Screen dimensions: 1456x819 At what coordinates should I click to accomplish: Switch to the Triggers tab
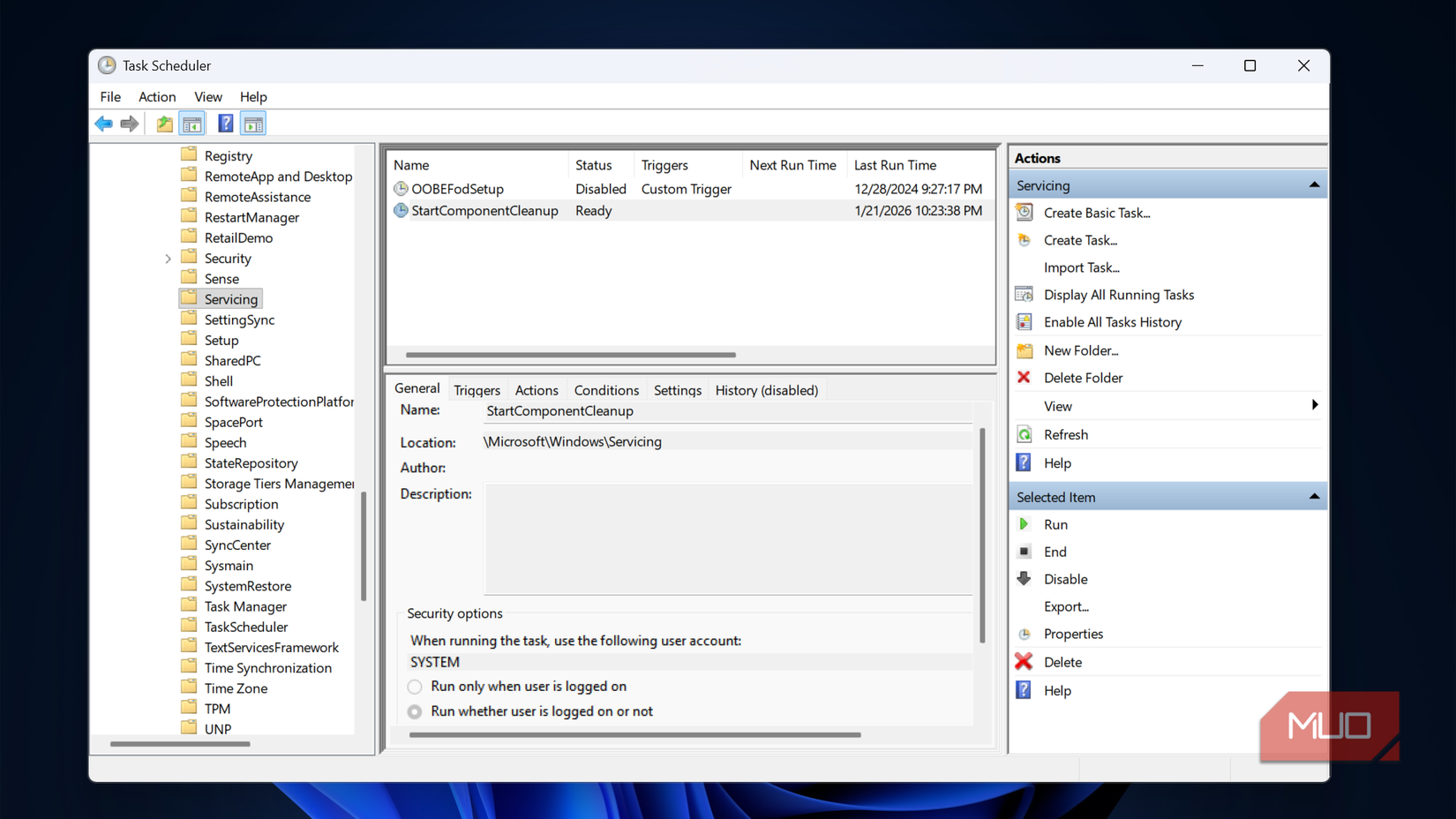pos(477,390)
